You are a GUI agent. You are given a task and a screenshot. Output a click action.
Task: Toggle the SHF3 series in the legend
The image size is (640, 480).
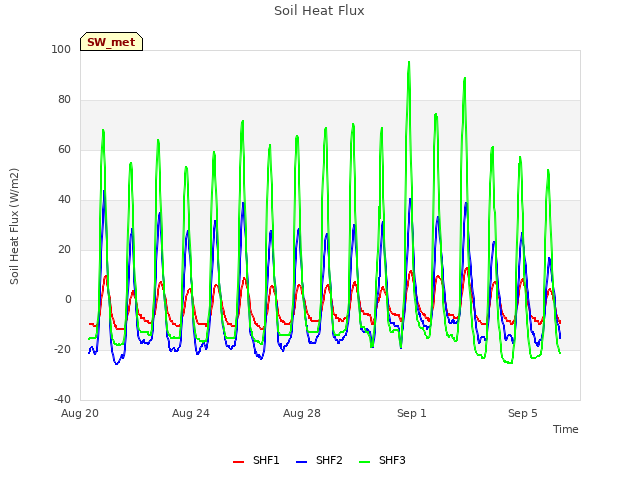(x=382, y=460)
